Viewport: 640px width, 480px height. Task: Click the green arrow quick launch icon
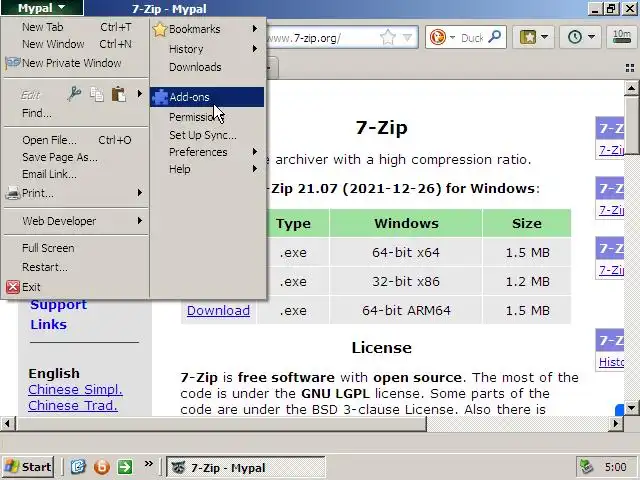click(x=125, y=467)
